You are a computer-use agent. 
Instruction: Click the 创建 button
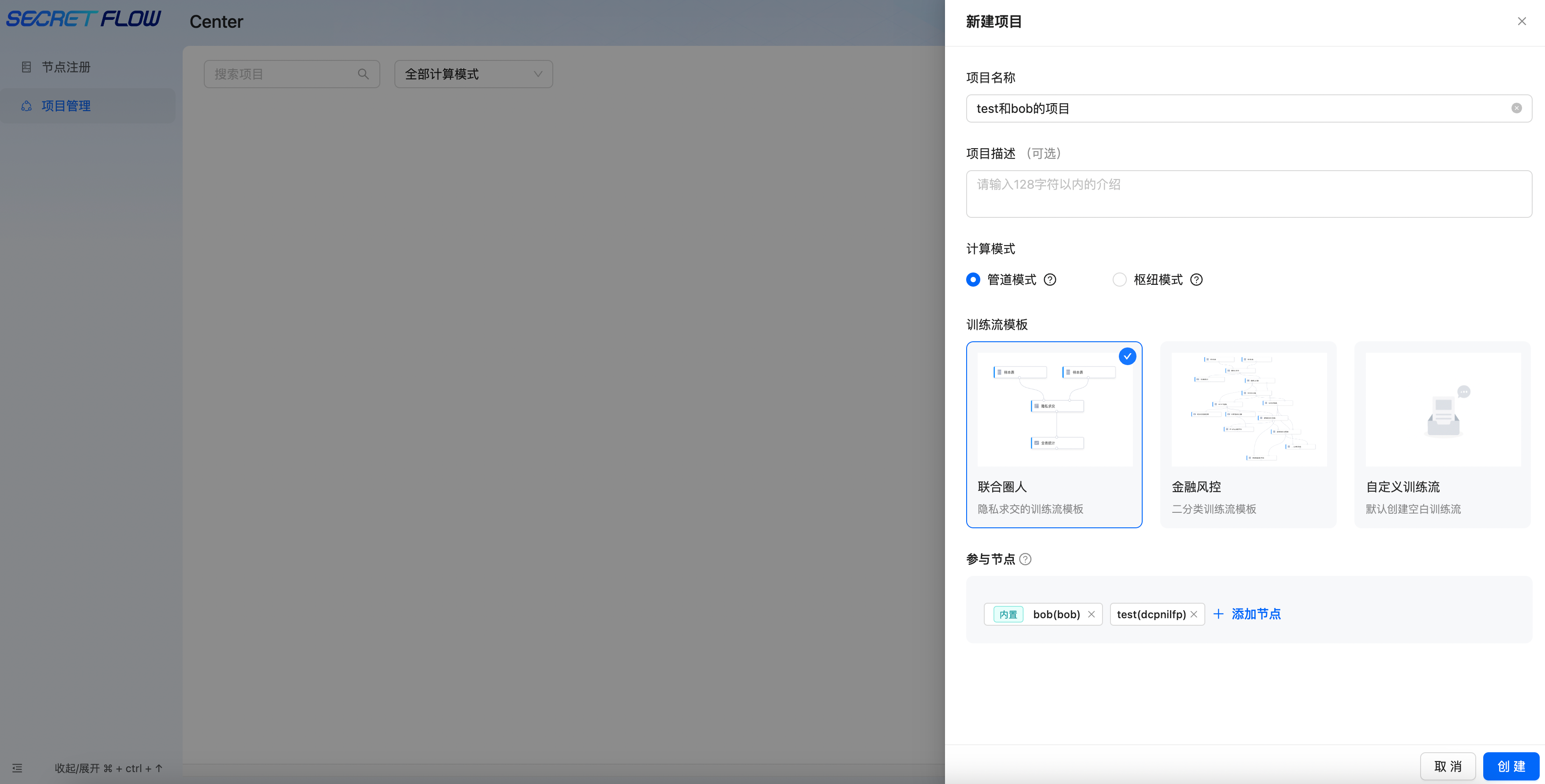click(1511, 767)
